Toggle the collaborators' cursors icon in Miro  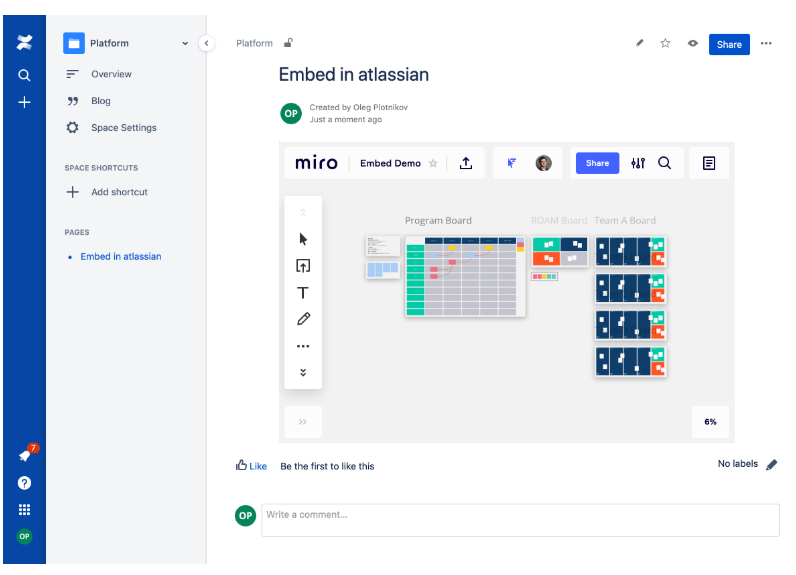tap(511, 163)
